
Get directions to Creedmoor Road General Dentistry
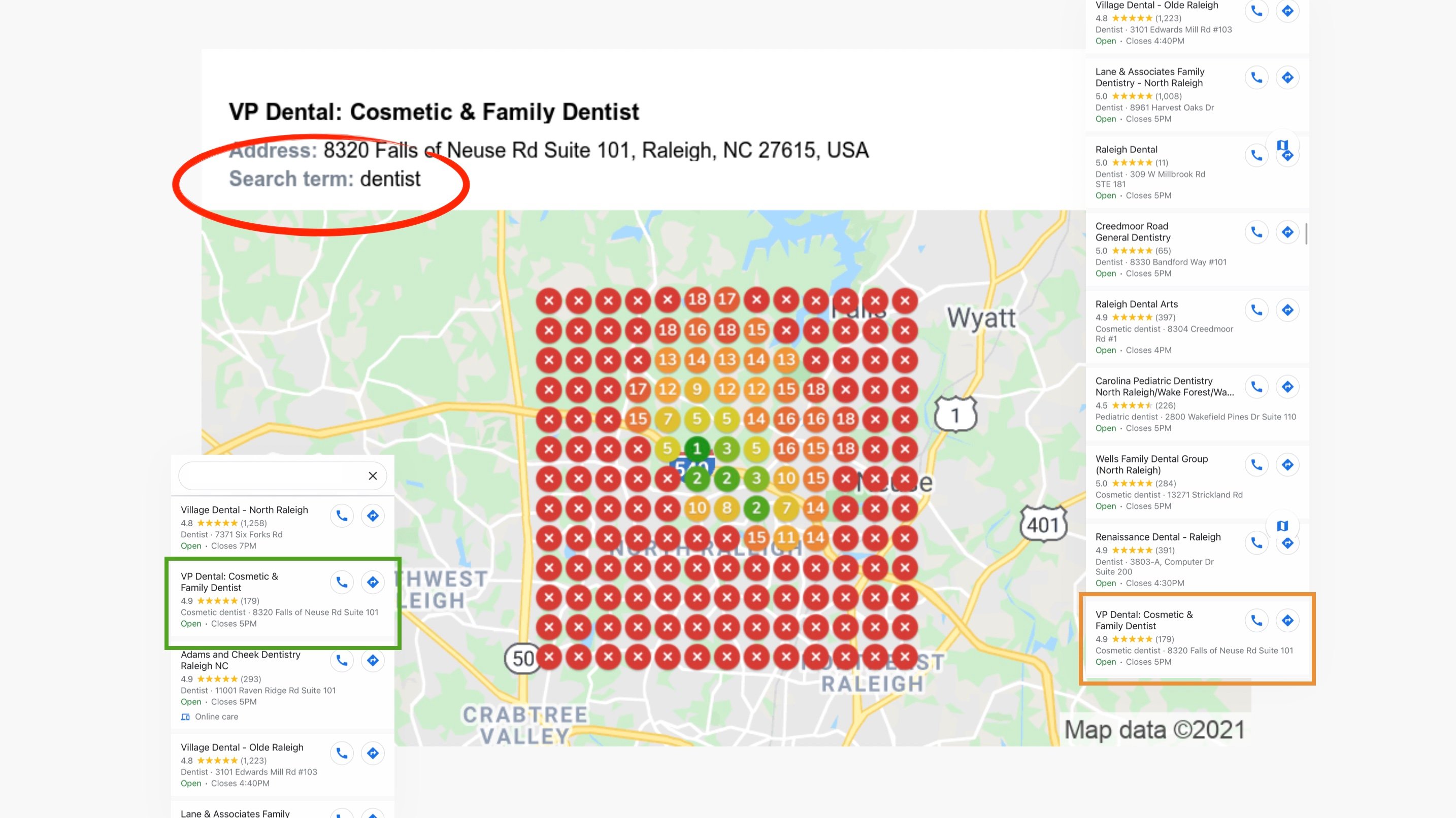[x=1287, y=231]
